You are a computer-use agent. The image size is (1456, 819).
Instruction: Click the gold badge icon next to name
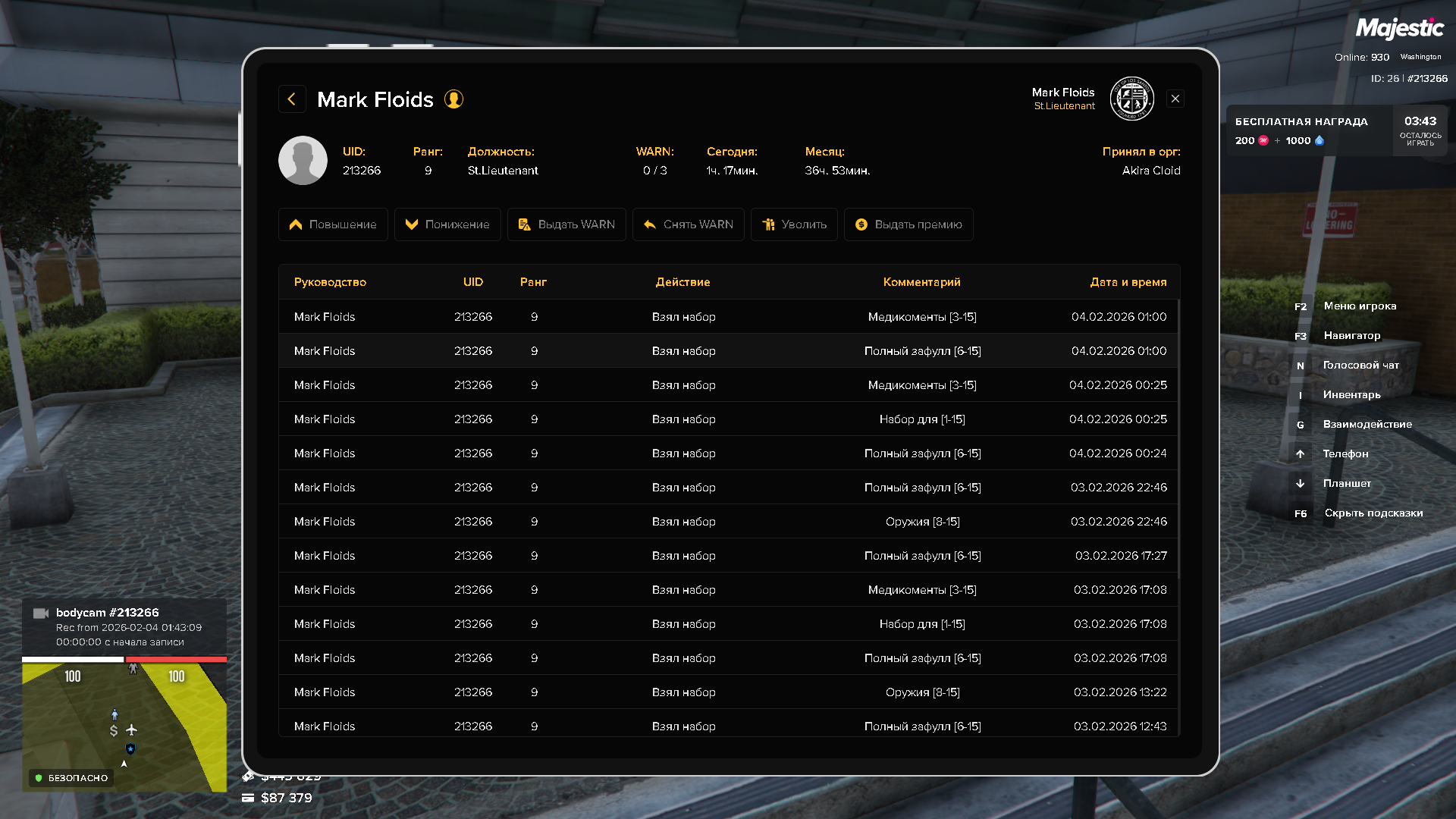point(453,99)
